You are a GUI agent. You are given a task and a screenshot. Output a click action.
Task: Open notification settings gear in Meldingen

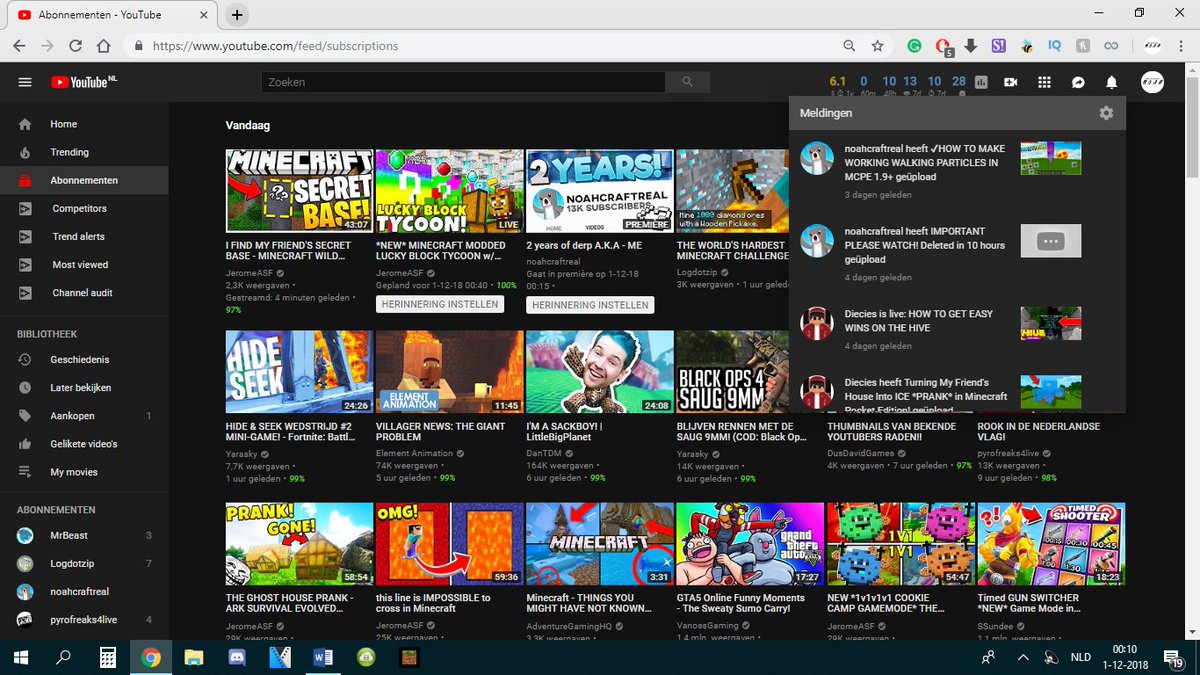click(x=1106, y=113)
